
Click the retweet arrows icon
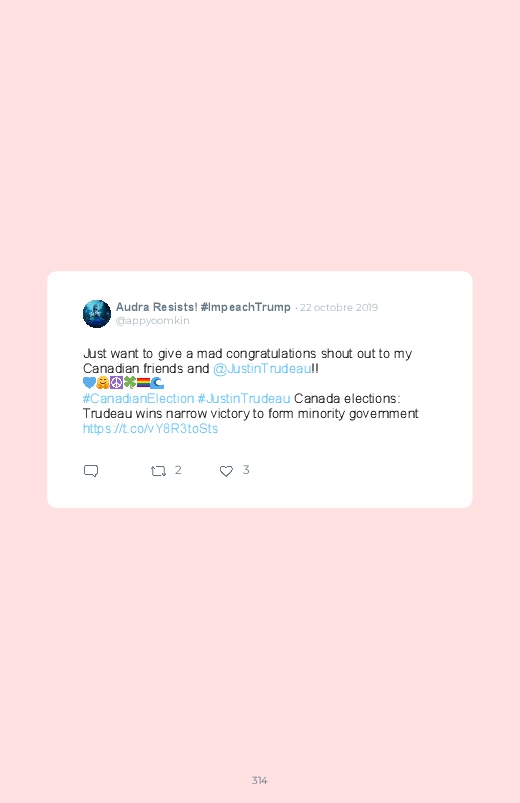(x=158, y=471)
